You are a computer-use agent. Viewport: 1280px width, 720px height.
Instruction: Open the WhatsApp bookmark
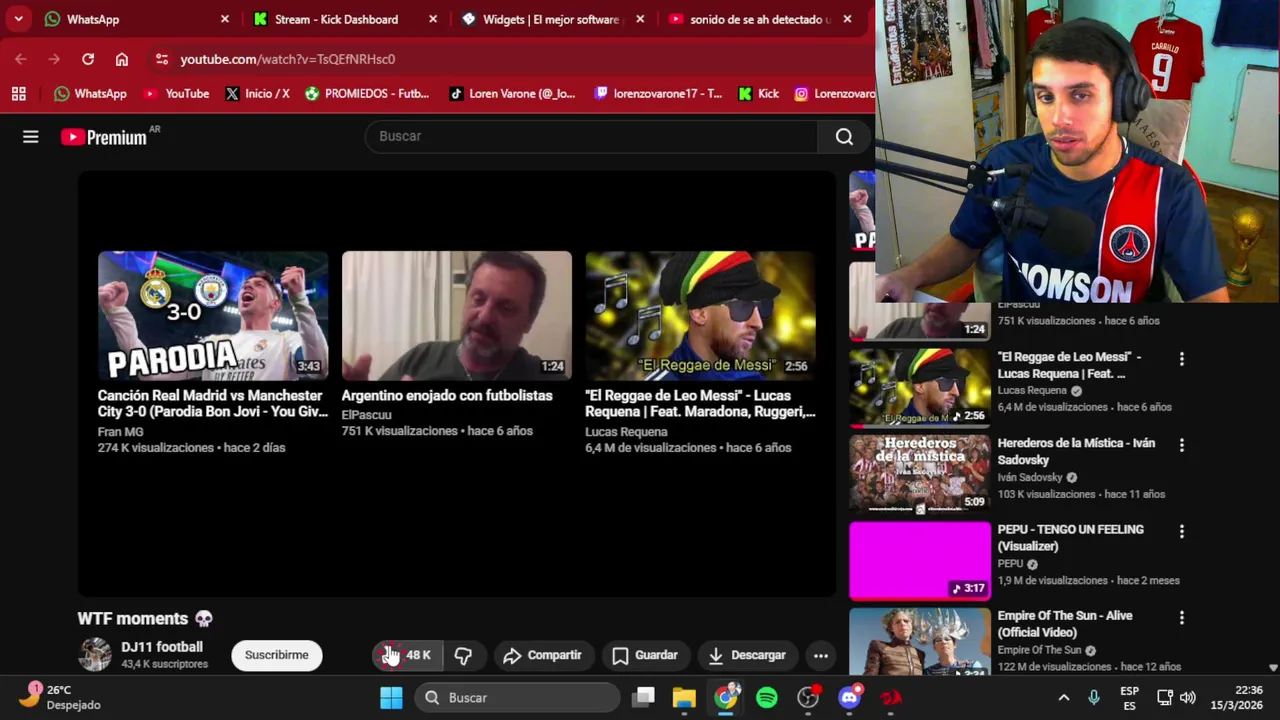click(x=90, y=94)
